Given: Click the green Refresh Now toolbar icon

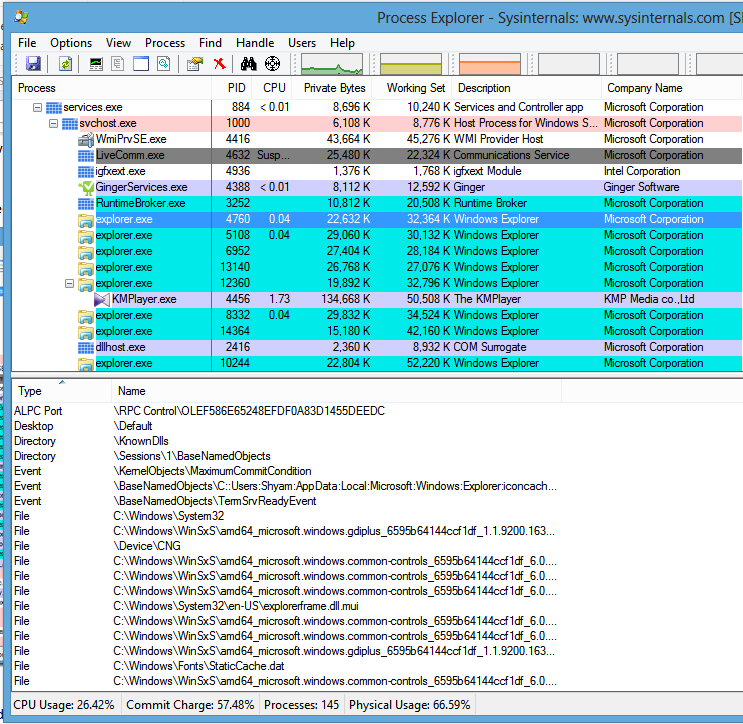Looking at the screenshot, I should pyautogui.click(x=66, y=64).
